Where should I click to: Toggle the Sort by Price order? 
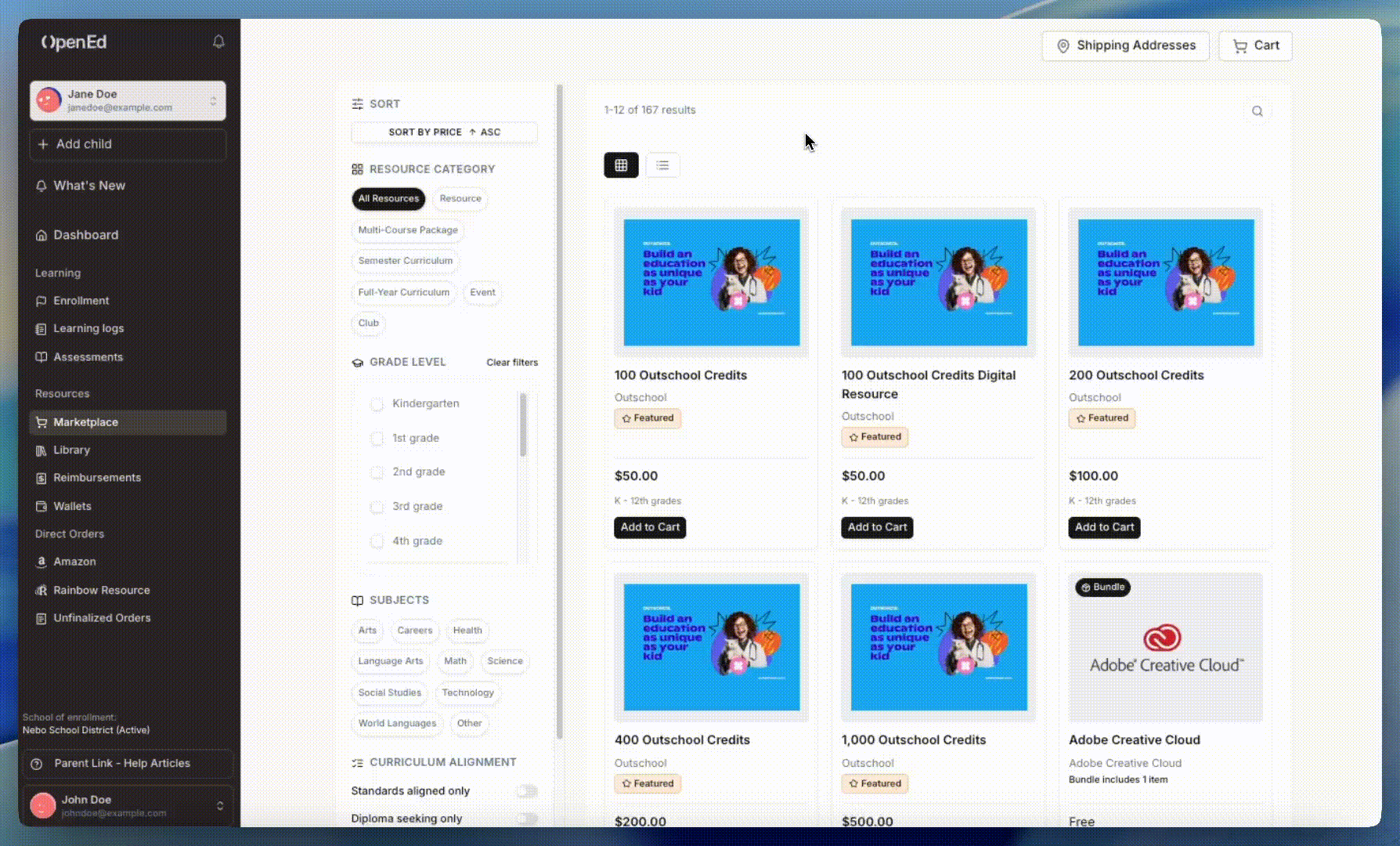tap(444, 132)
